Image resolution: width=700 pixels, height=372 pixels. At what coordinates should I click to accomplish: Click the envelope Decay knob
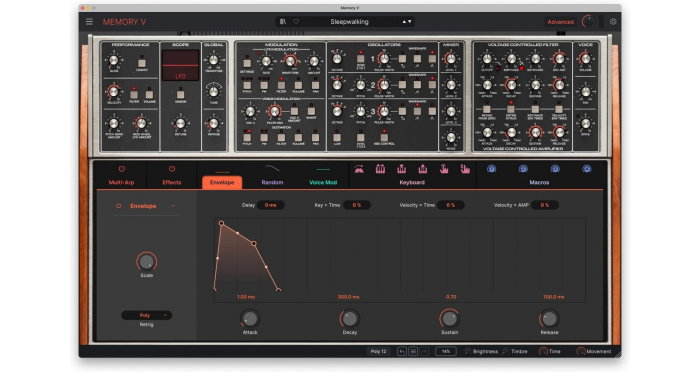coord(350,318)
